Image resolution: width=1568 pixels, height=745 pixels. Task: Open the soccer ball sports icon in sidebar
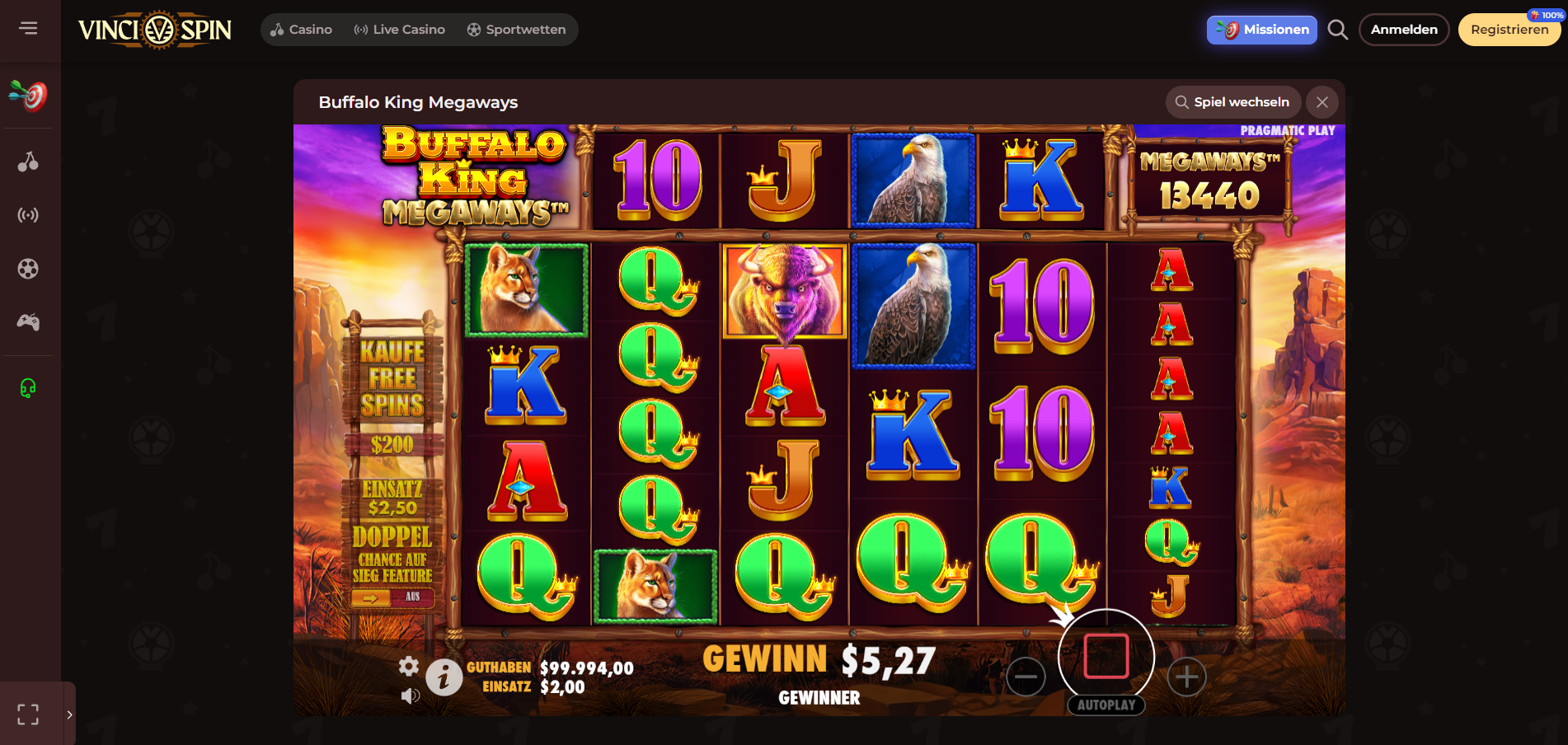pyautogui.click(x=28, y=269)
